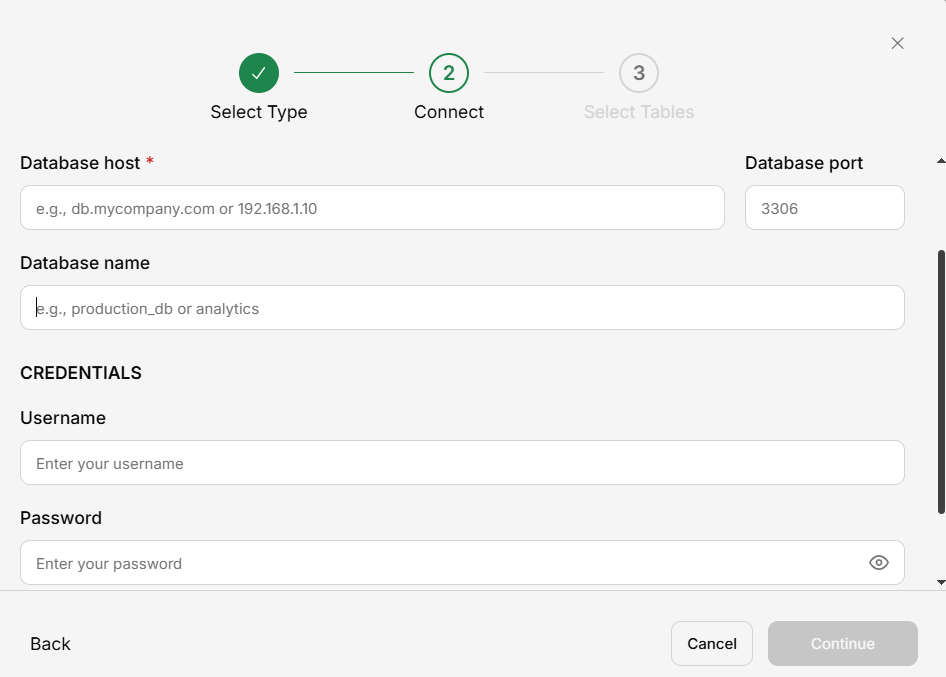Click the Password input field
The width and height of the screenshot is (946, 677).
[440, 563]
